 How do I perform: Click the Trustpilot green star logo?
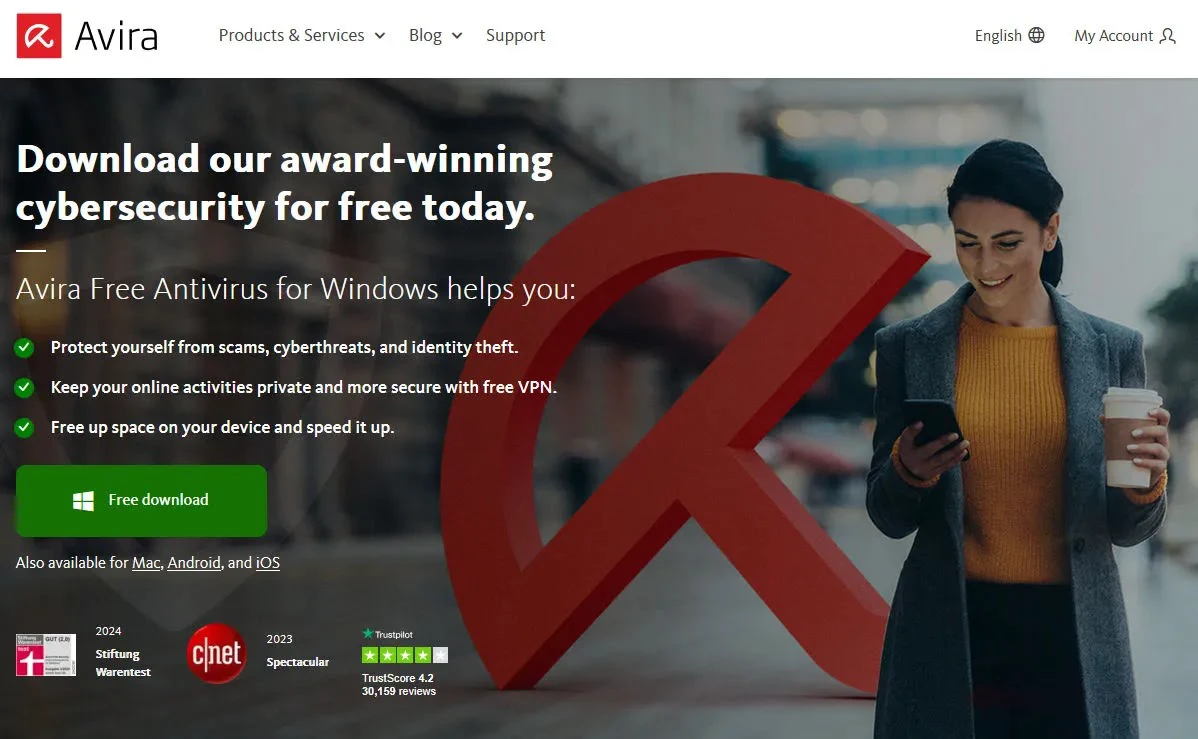[x=367, y=634]
